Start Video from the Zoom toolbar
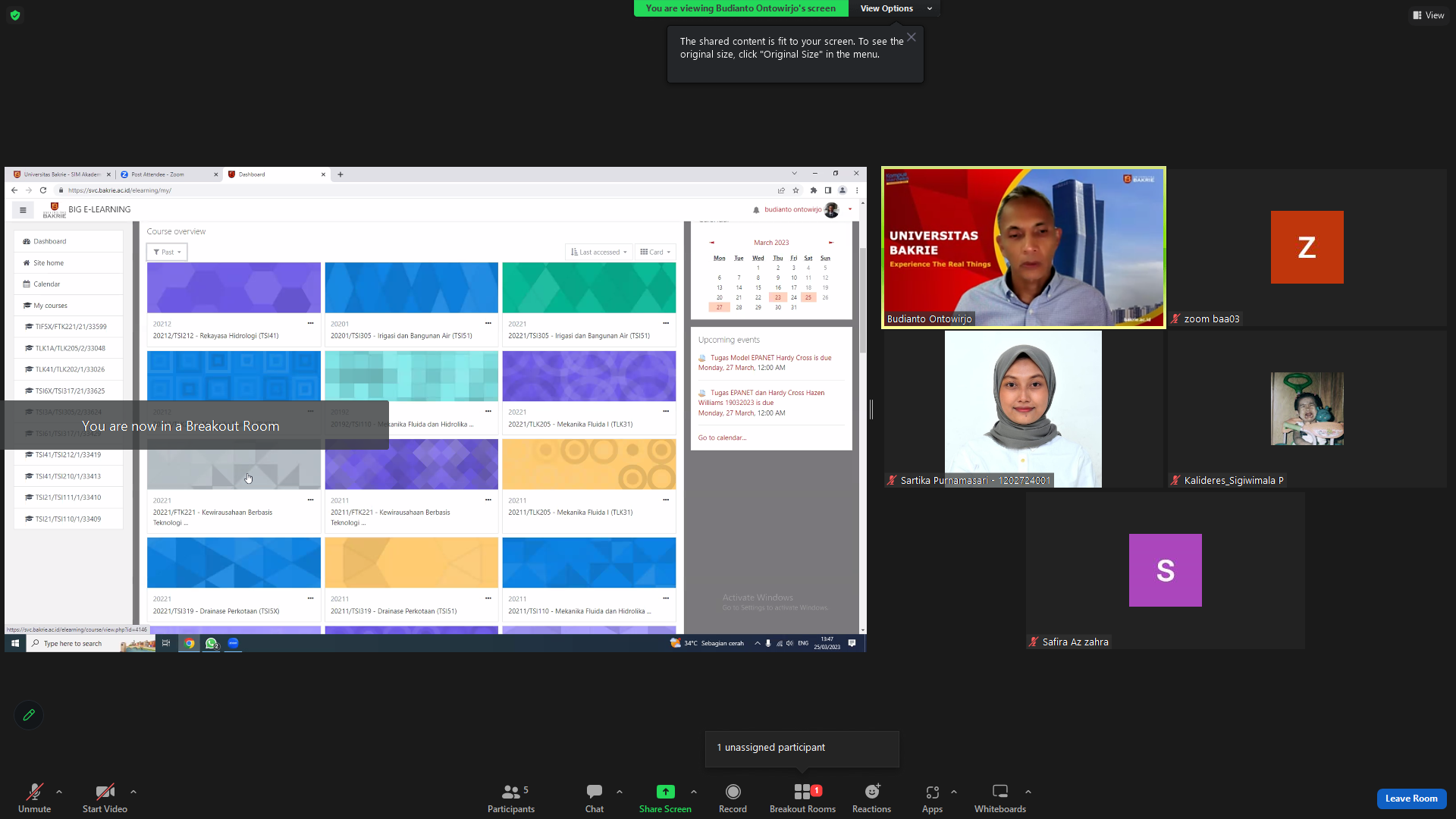 105,798
